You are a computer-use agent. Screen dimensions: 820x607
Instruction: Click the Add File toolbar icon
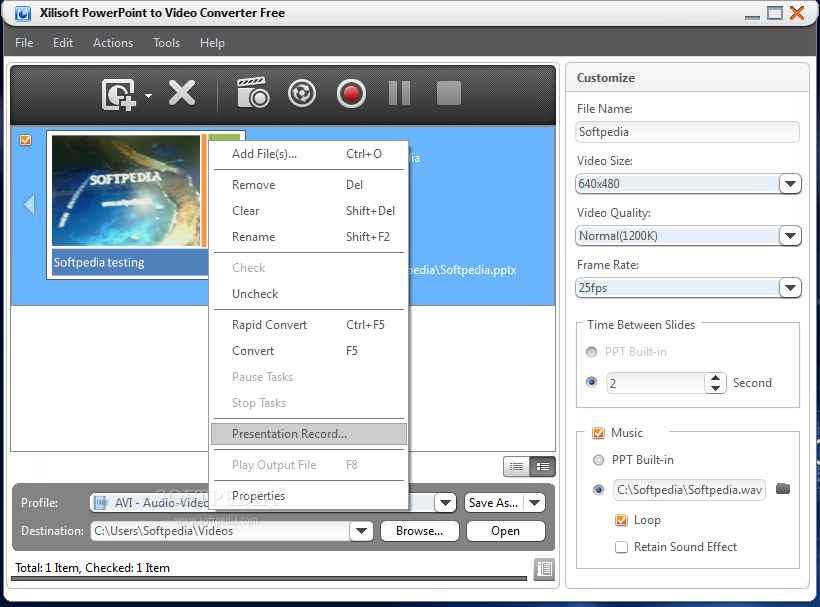click(x=119, y=95)
